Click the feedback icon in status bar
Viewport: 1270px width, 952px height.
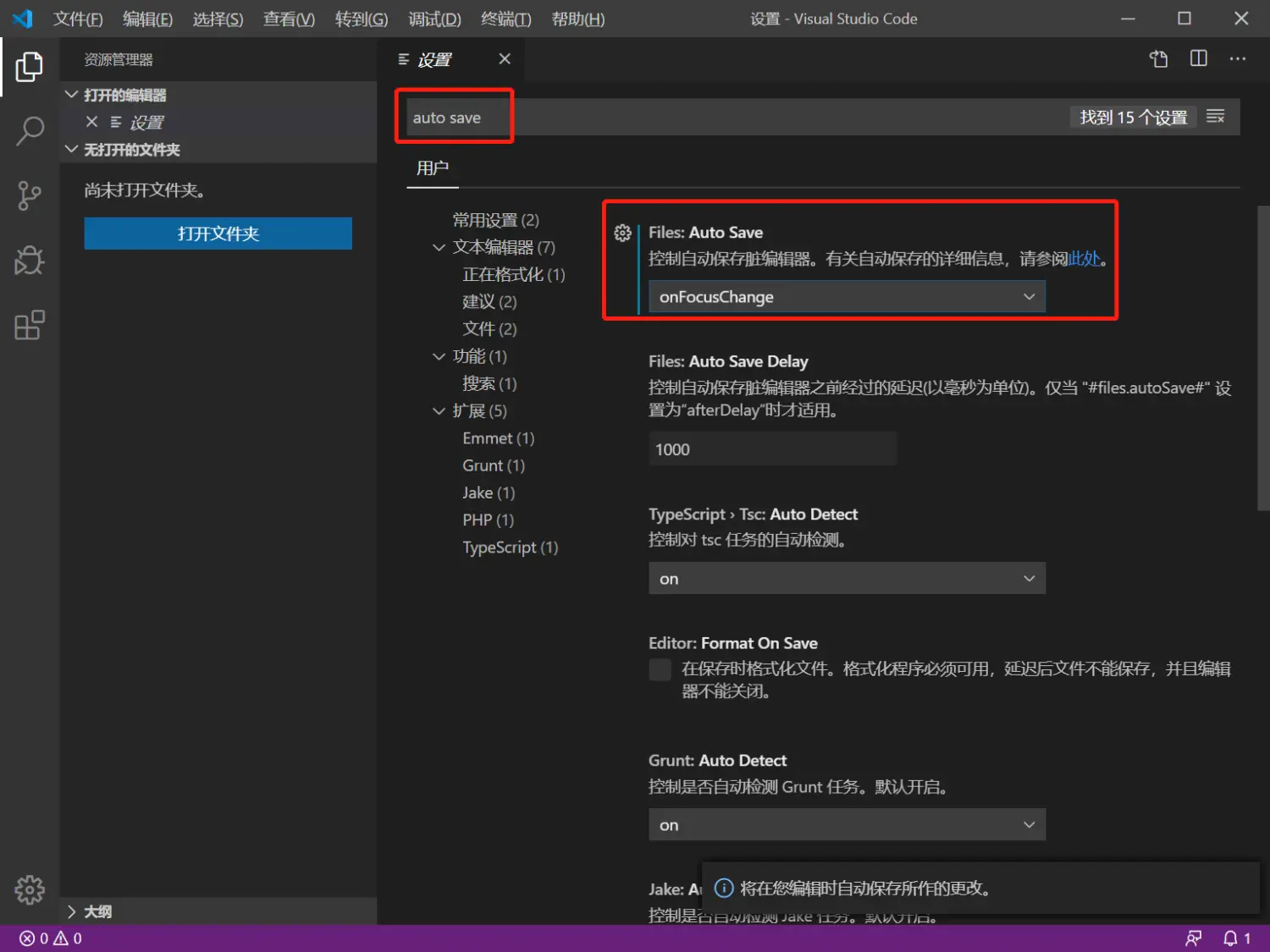point(1194,938)
